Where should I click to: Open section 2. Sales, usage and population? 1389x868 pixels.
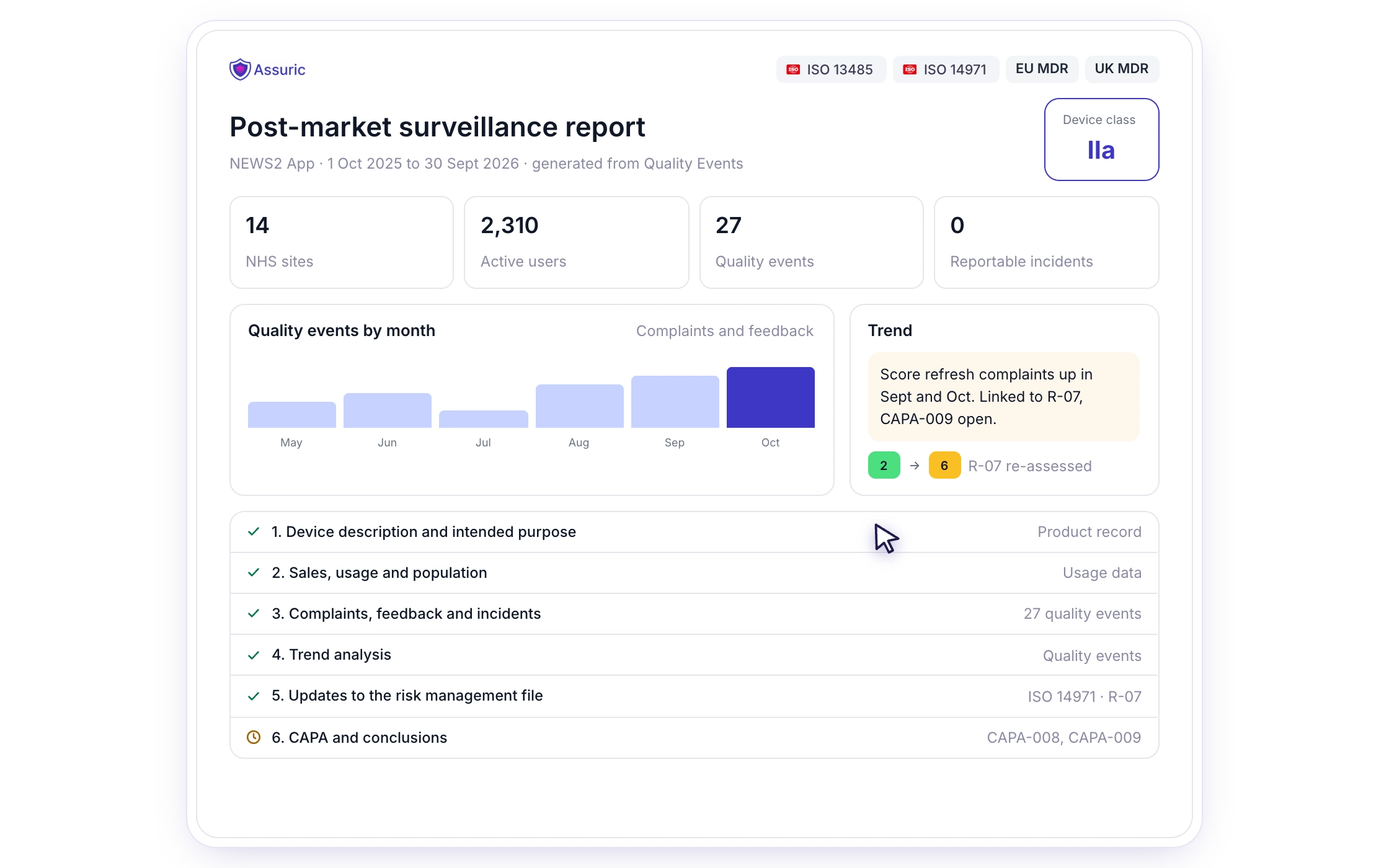click(694, 573)
